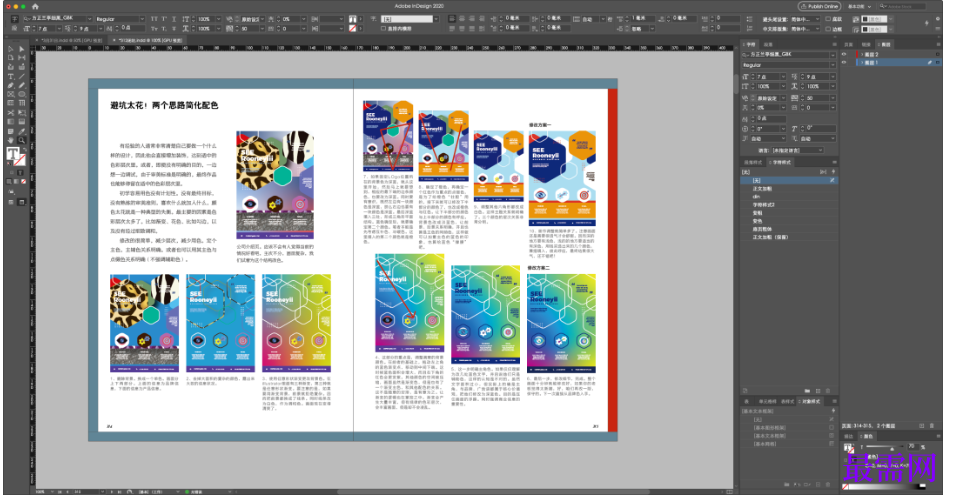The image size is (955, 499).
Task: Switch to the 字符样式 panel tab
Action: pos(781,161)
